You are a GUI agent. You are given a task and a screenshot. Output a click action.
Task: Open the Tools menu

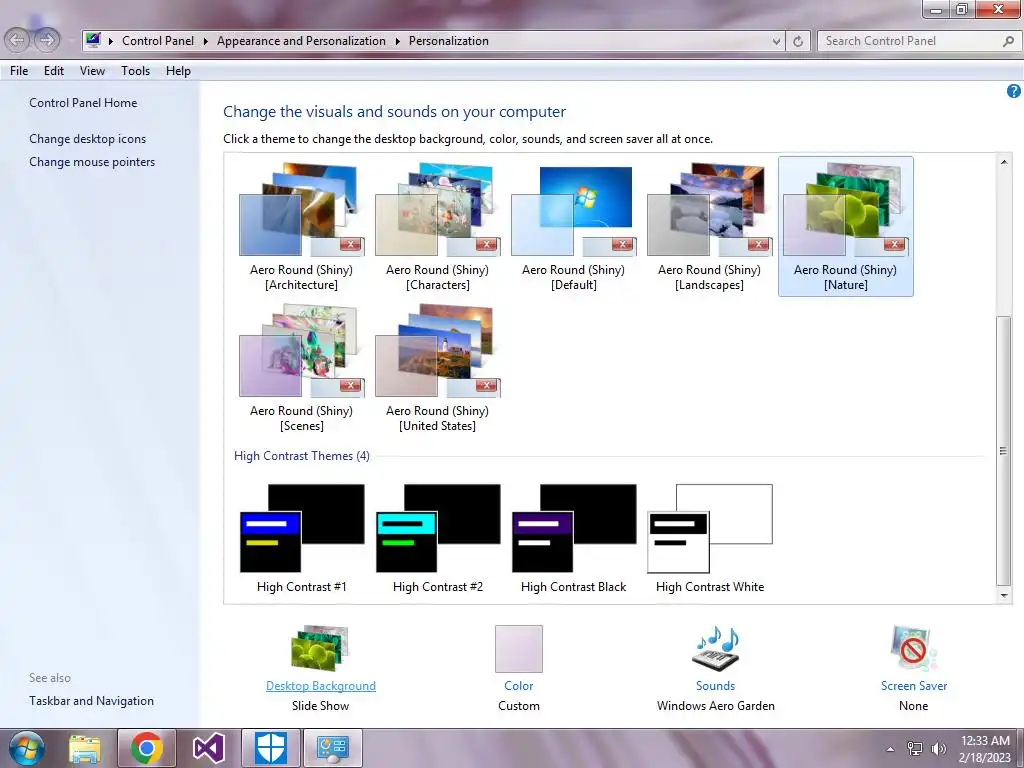coord(135,71)
